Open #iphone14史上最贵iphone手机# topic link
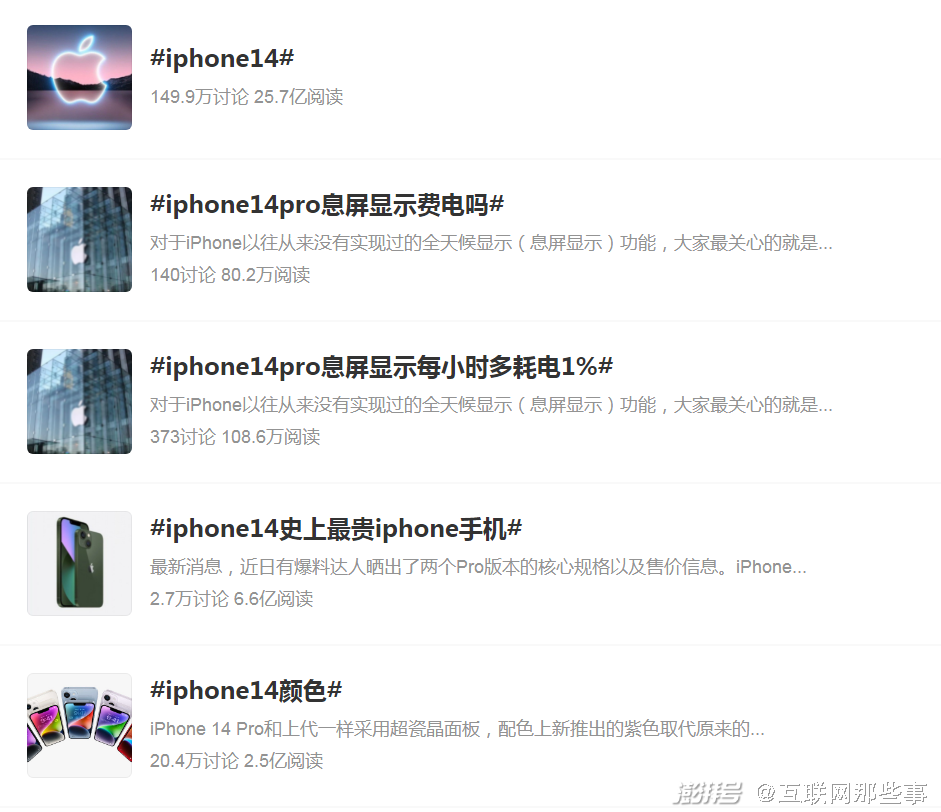 336,529
